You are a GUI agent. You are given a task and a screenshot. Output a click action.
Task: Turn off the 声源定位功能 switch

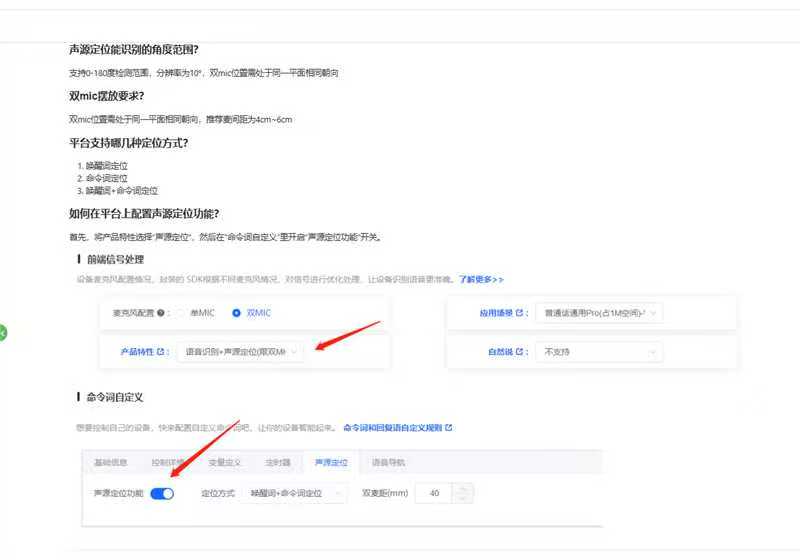tap(162, 493)
